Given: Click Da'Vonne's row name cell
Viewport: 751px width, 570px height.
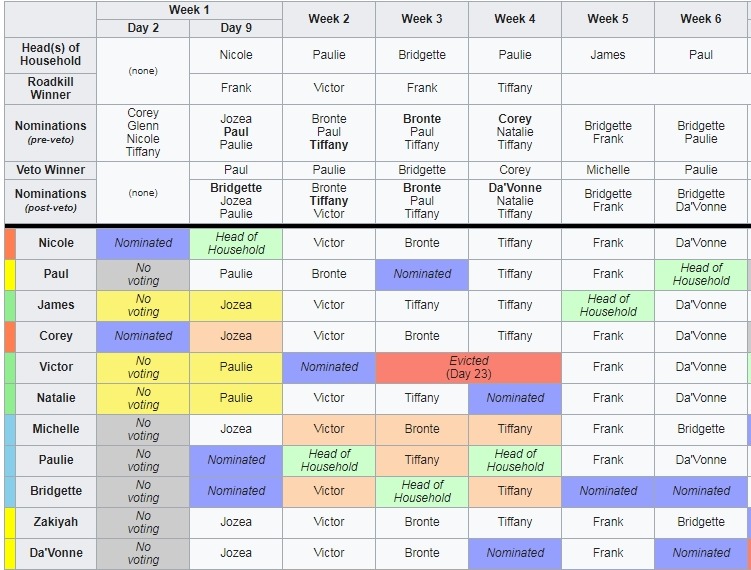Looking at the screenshot, I should (x=56, y=554).
